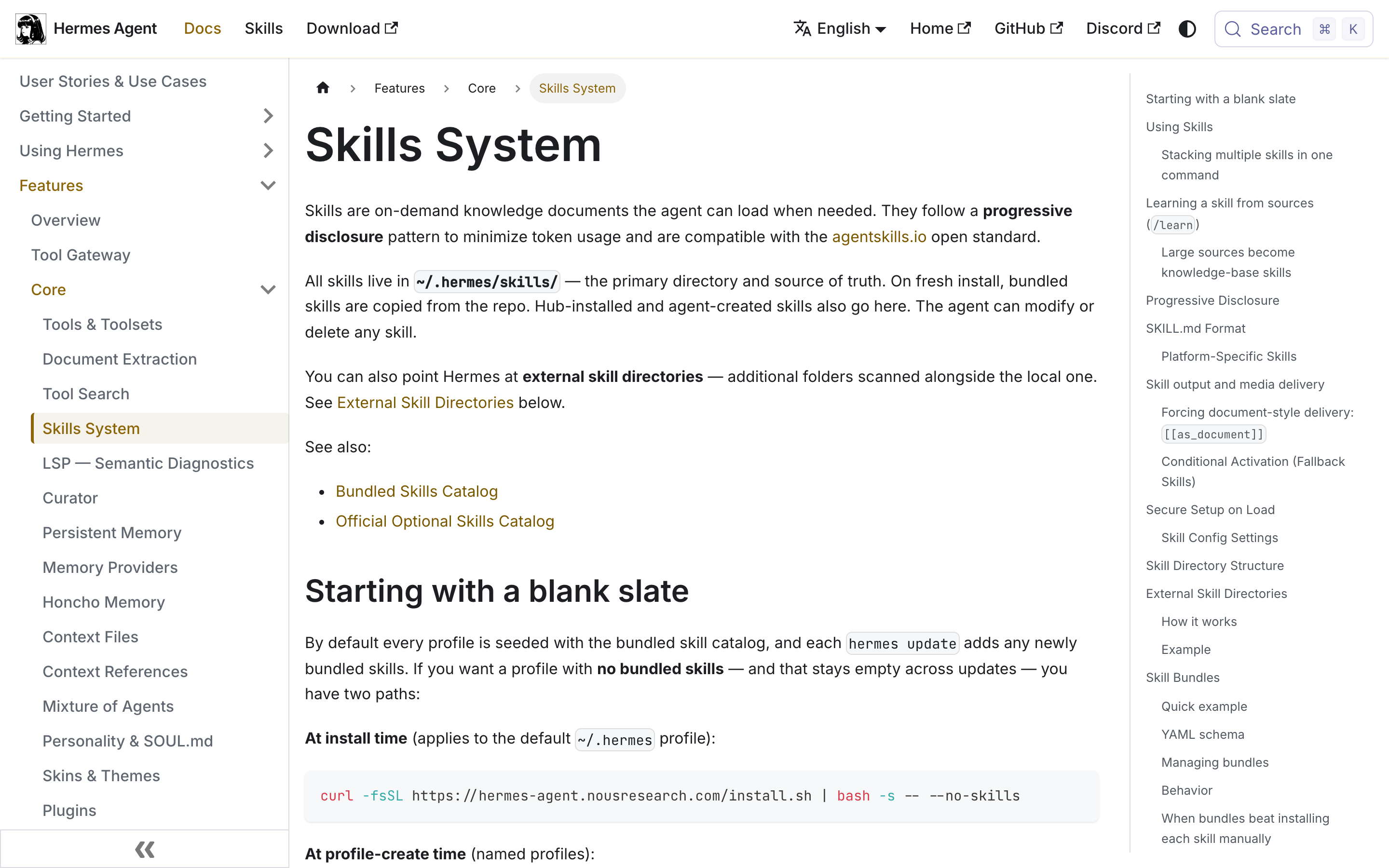The height and width of the screenshot is (868, 1389).
Task: Open Tool Search in sidebar
Action: [x=85, y=394]
